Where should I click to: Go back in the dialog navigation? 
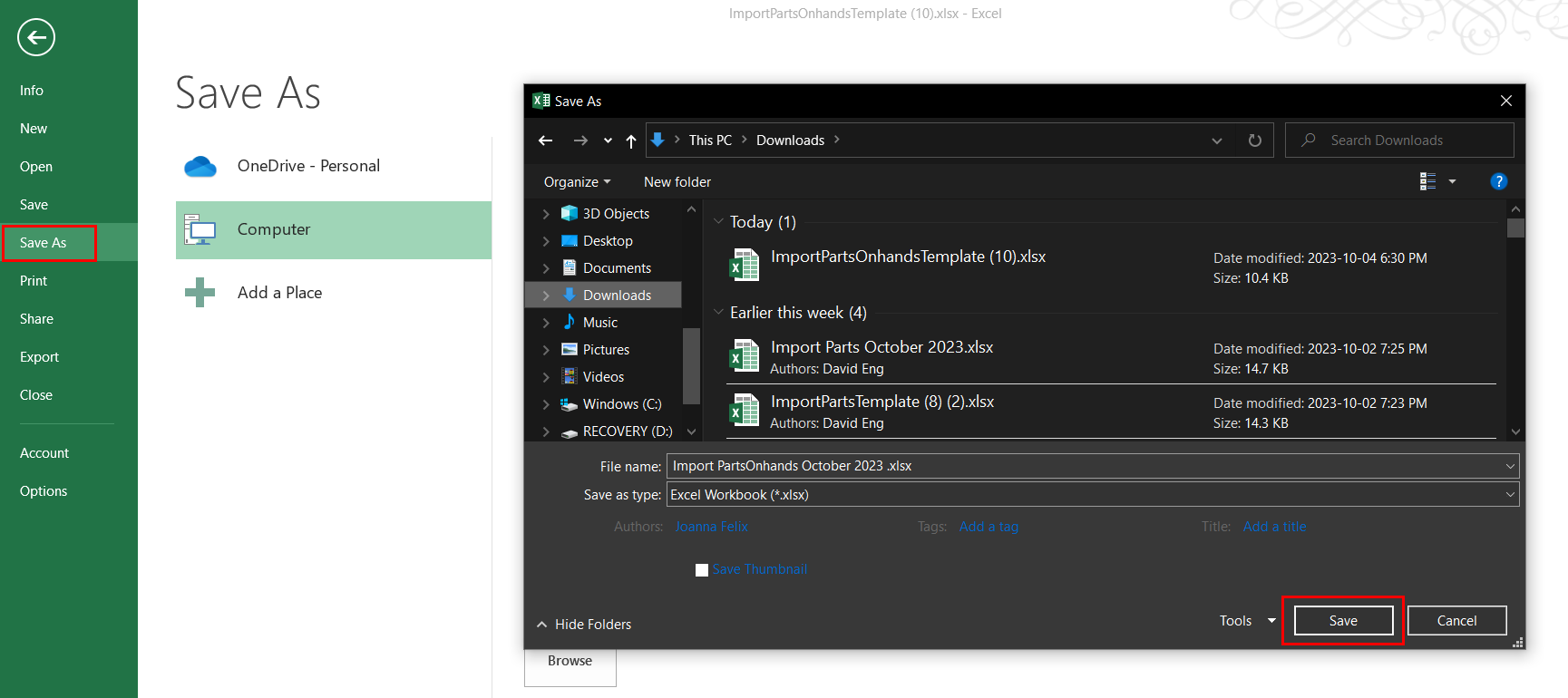coord(545,141)
